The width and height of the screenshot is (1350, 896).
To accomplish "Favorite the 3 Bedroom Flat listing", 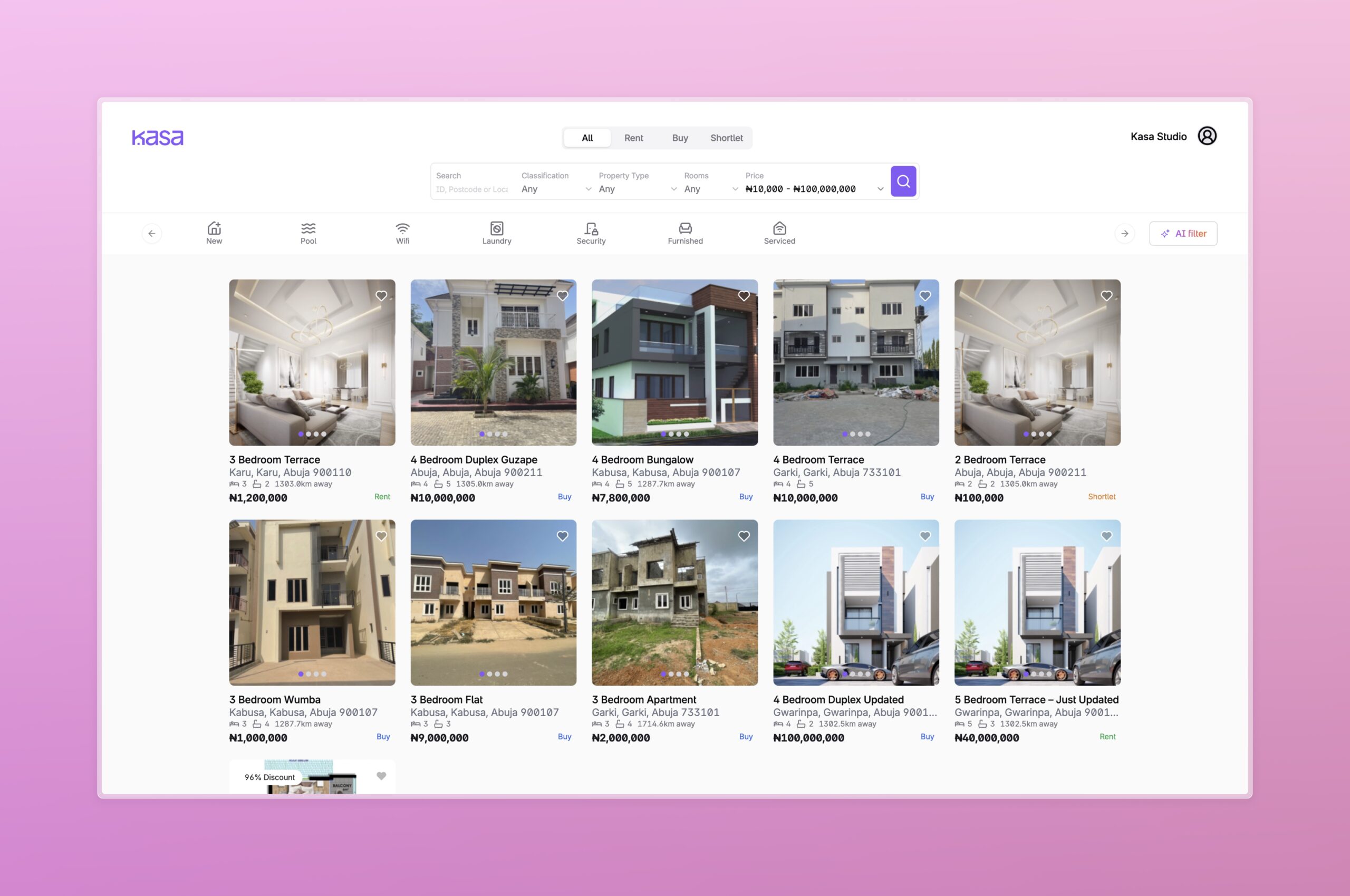I will click(562, 536).
